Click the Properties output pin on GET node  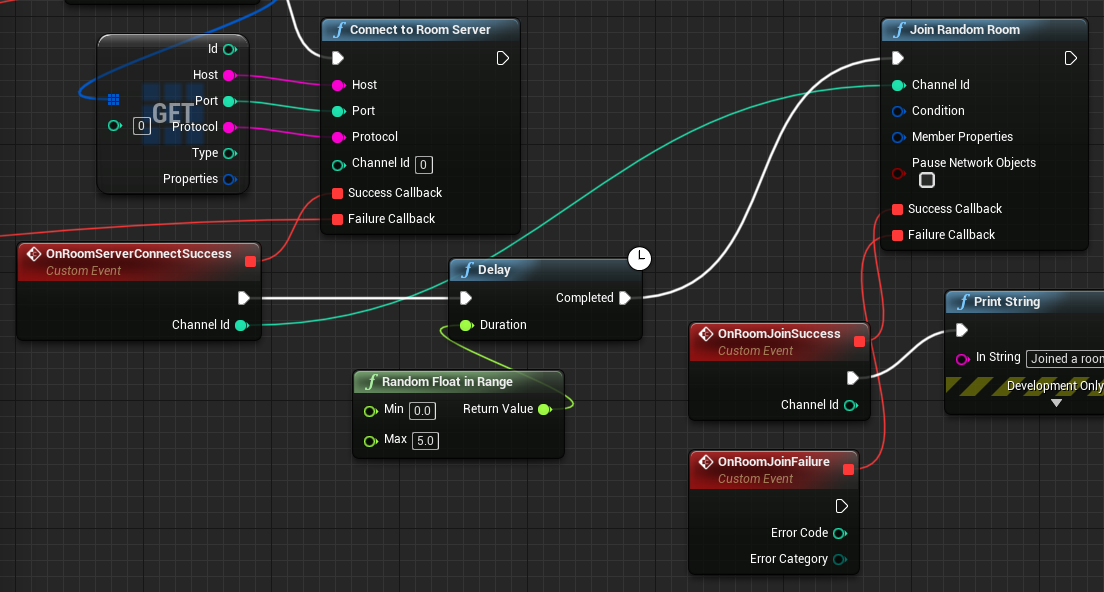pyautogui.click(x=230, y=180)
